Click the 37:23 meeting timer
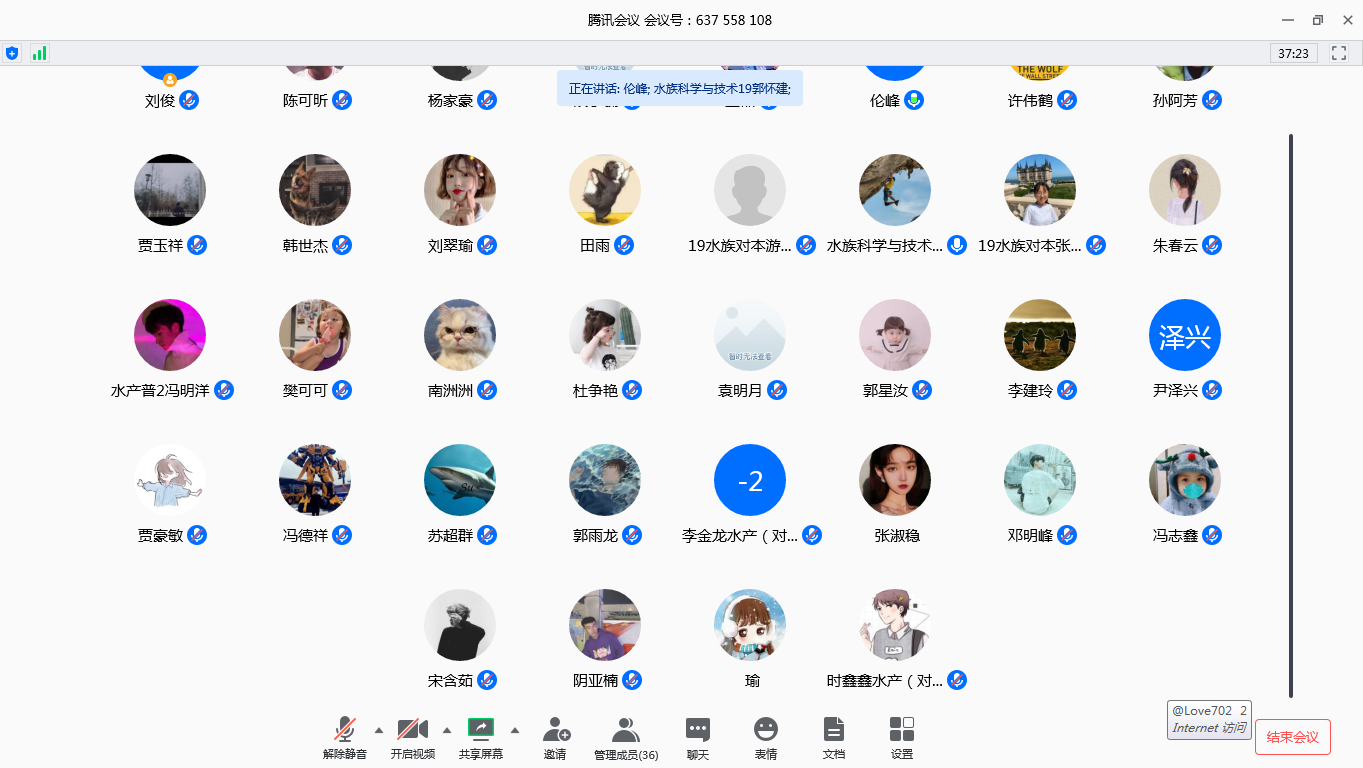The height and width of the screenshot is (768, 1363). click(1293, 53)
